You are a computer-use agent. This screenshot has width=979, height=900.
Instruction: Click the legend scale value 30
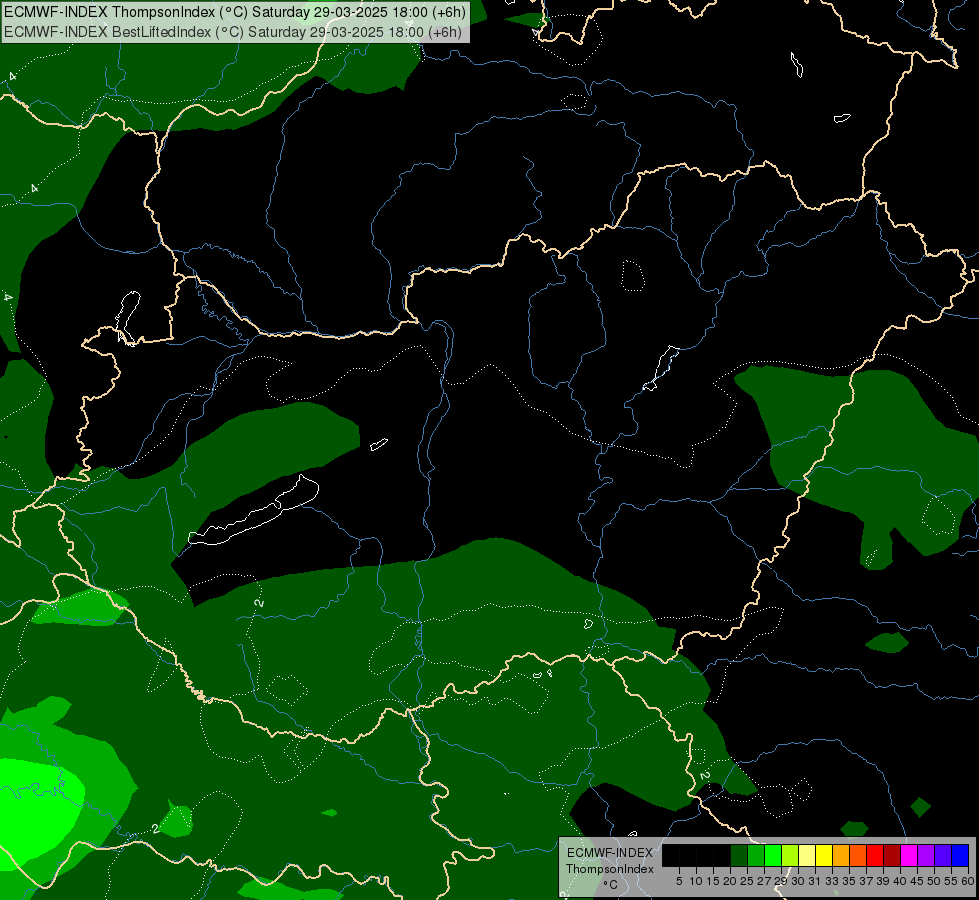(799, 881)
